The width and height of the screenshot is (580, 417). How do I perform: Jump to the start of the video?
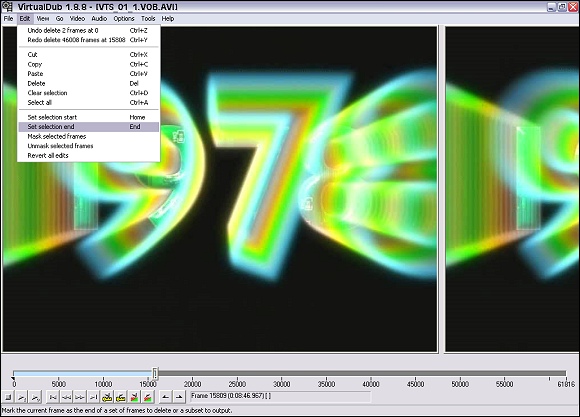click(x=53, y=397)
